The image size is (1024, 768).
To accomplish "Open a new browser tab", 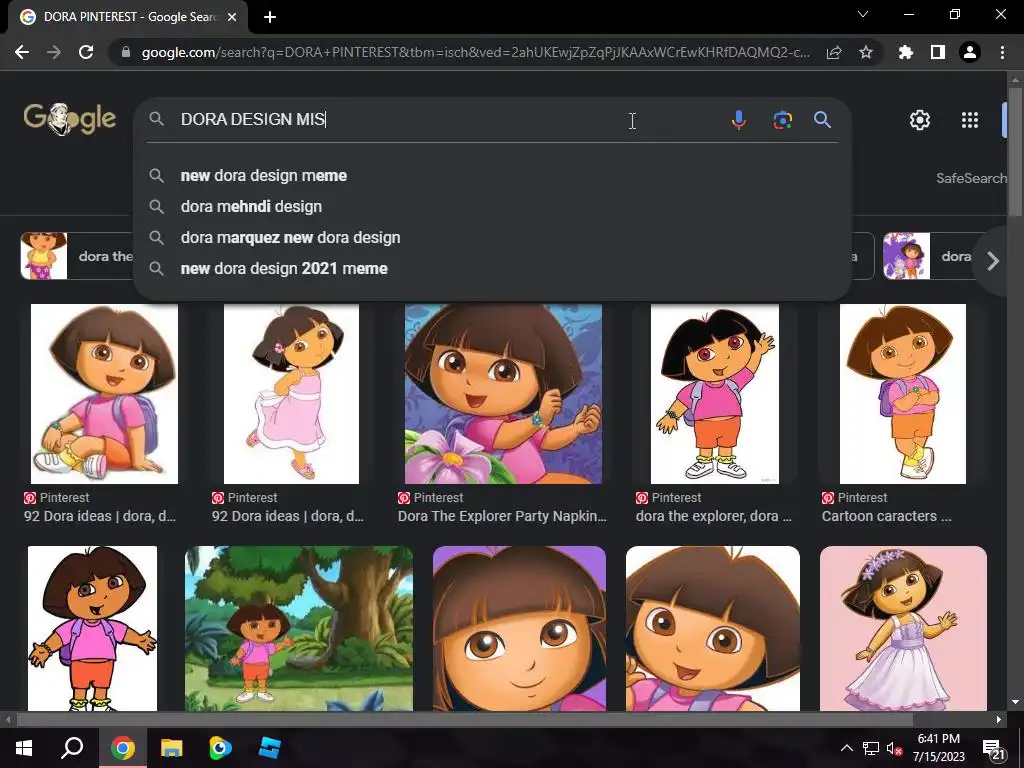I will pos(270,17).
